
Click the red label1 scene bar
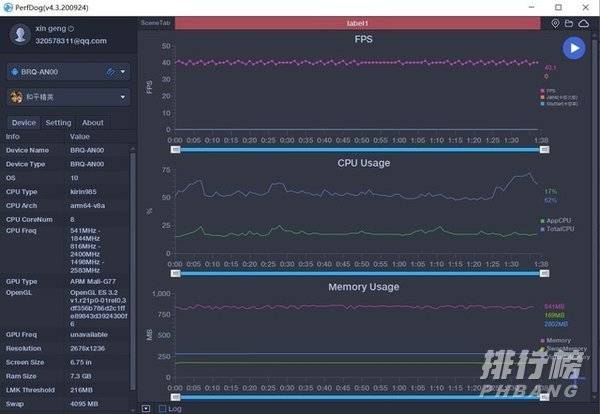[x=357, y=23]
